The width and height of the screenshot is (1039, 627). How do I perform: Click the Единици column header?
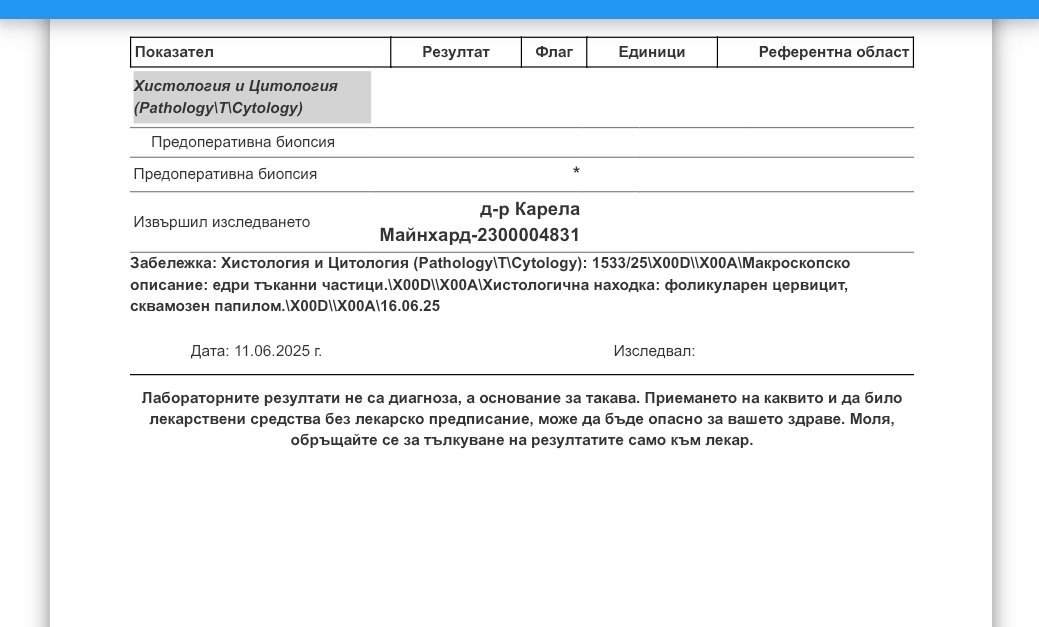[x=651, y=52]
